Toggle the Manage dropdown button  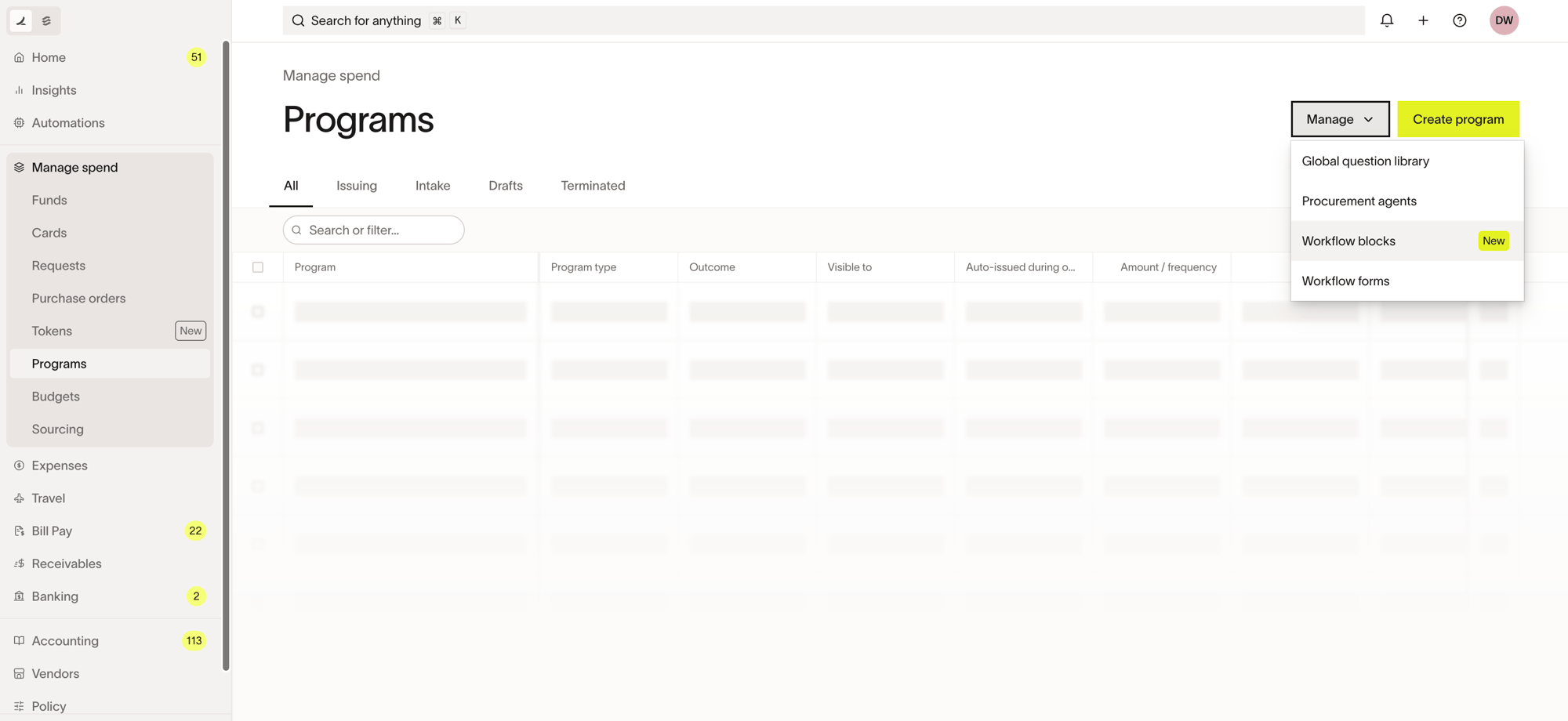(x=1340, y=119)
